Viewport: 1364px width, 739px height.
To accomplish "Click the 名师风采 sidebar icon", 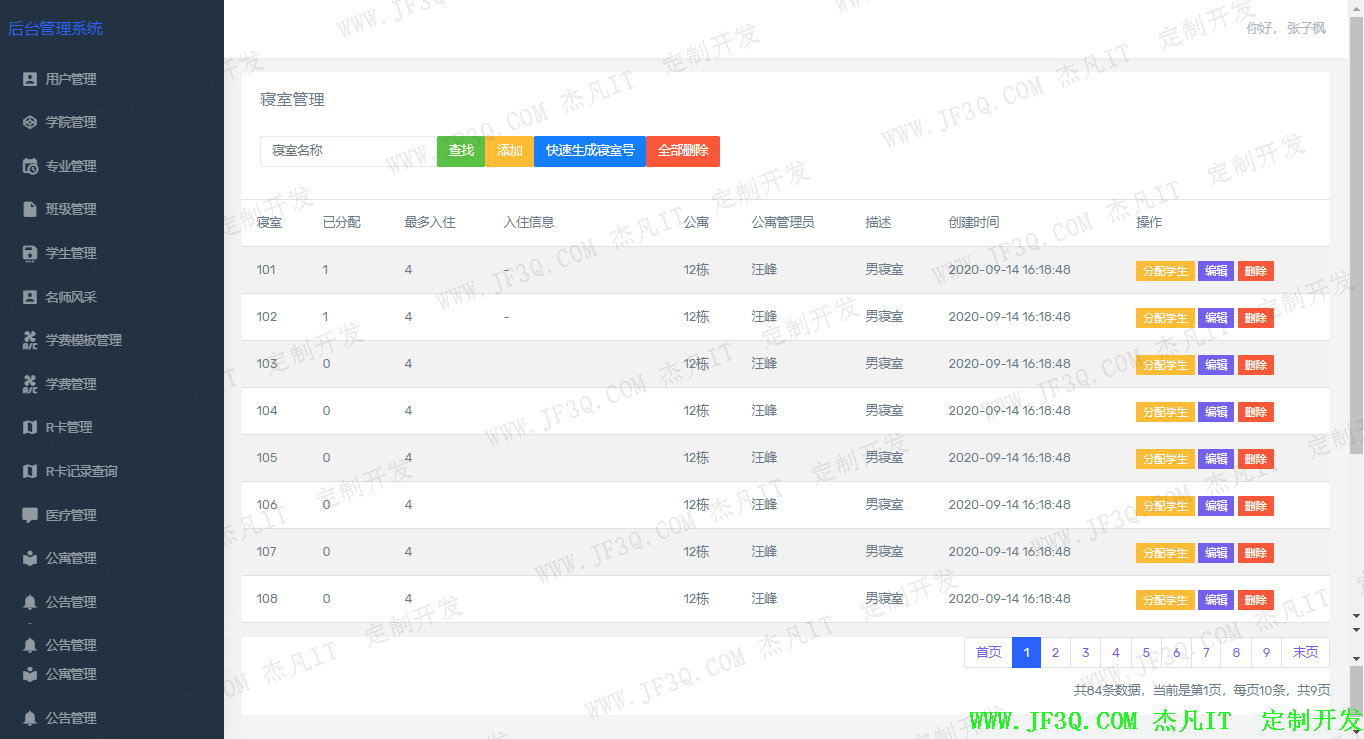I will click(30, 297).
